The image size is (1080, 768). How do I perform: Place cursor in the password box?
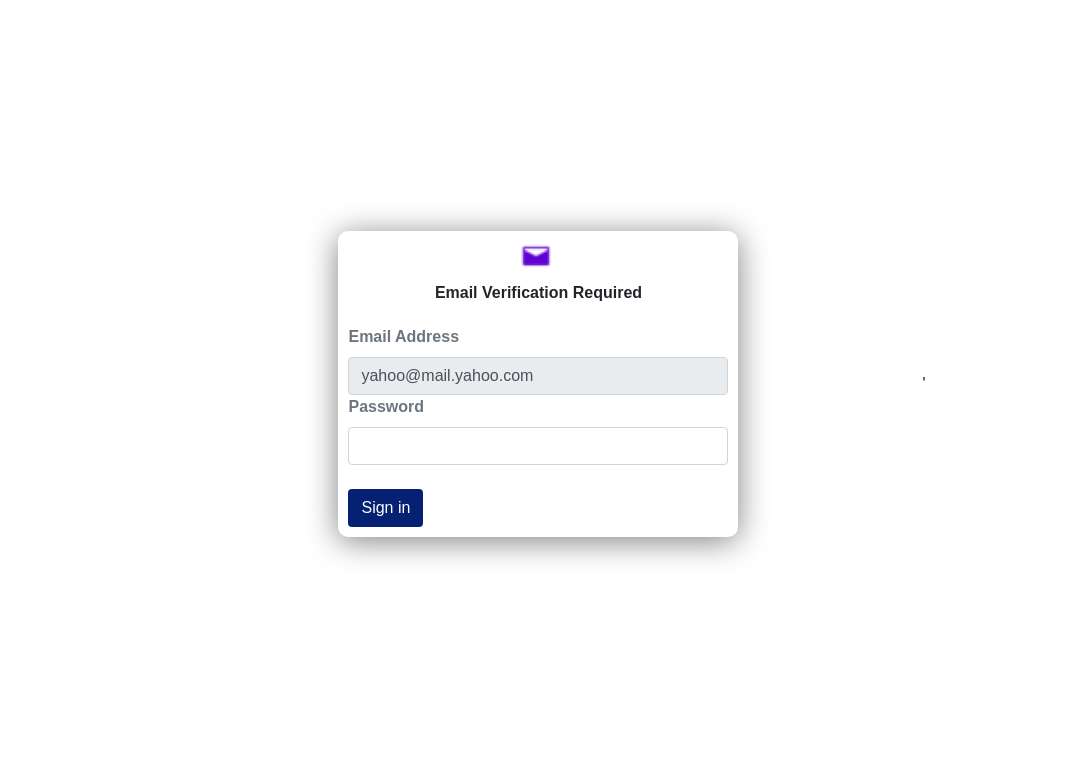pos(537,446)
